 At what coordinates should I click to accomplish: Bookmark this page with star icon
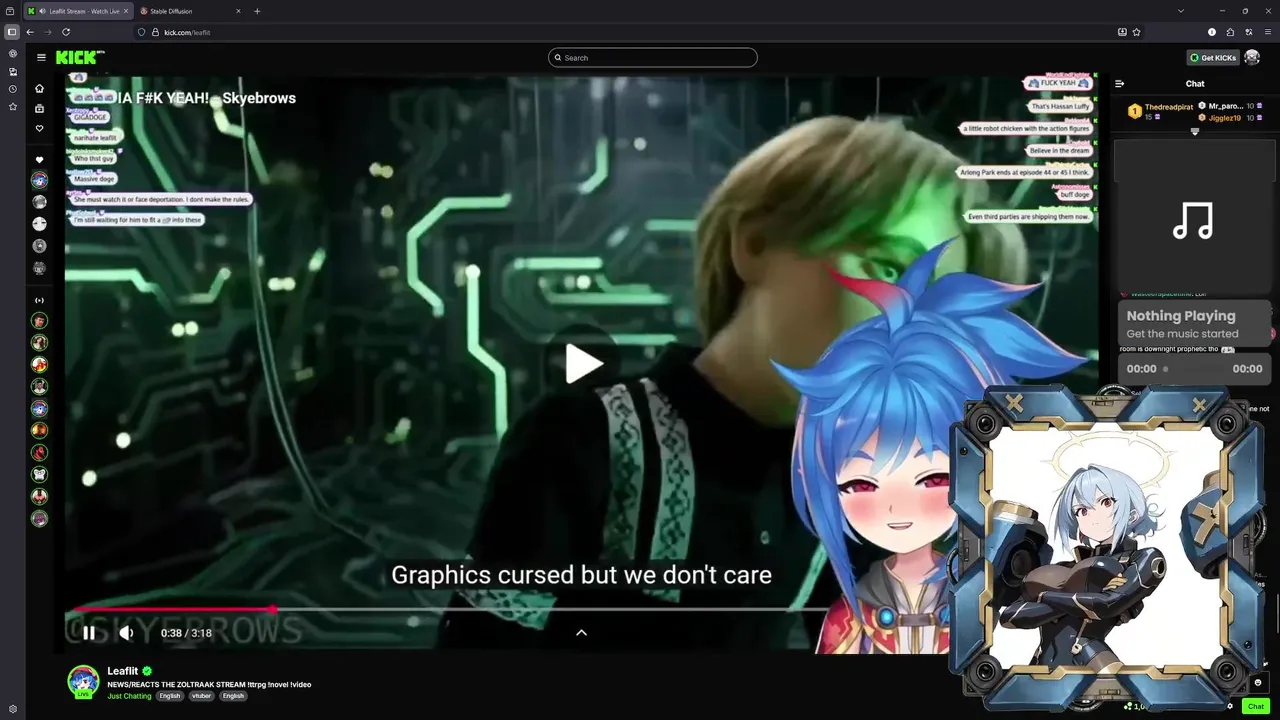click(x=1137, y=32)
